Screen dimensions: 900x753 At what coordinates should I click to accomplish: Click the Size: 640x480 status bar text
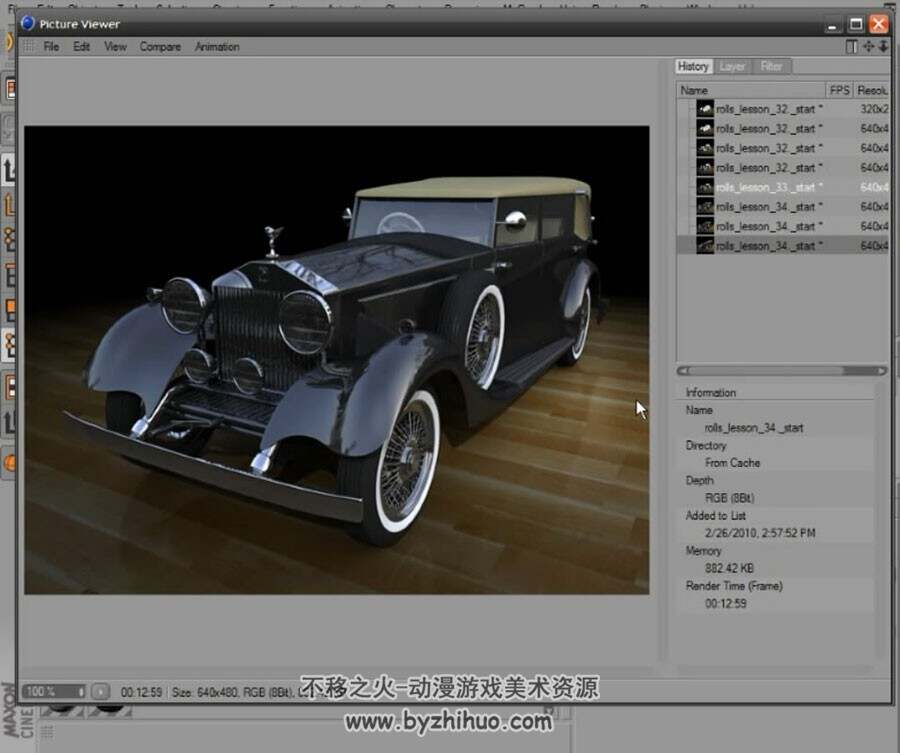[204, 692]
